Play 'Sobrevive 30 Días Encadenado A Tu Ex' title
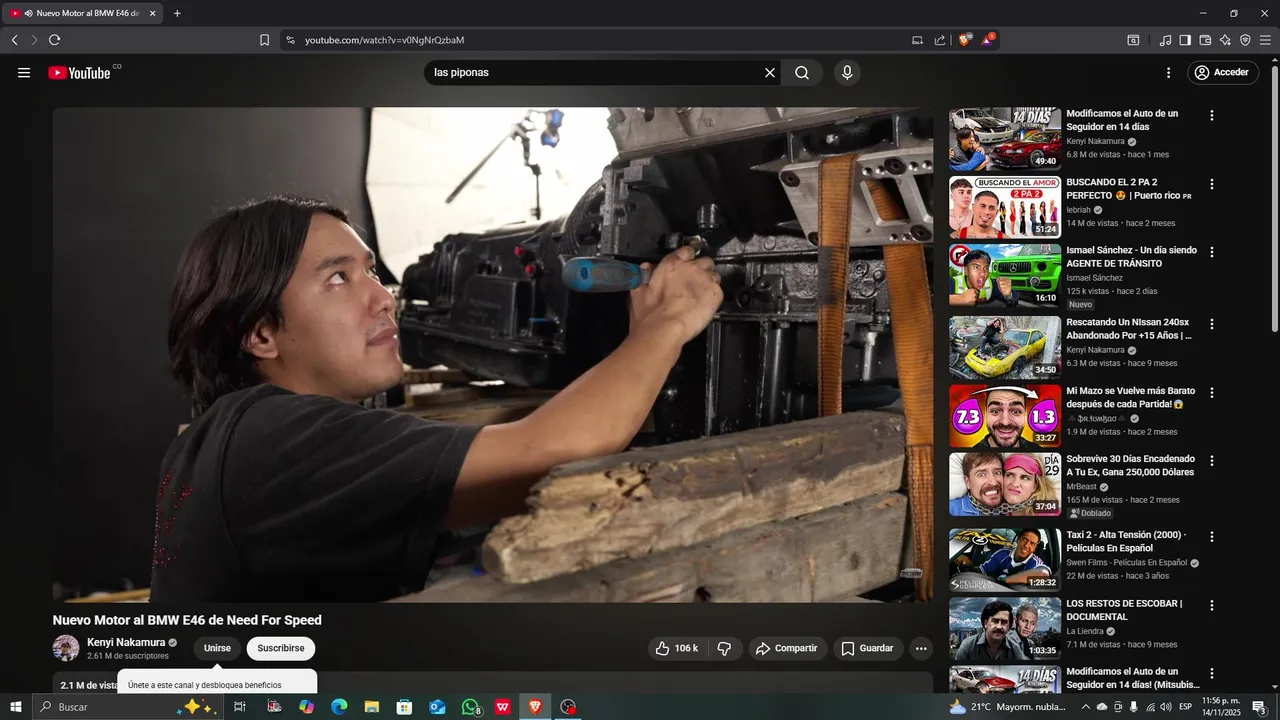1280x720 pixels. pyautogui.click(x=1130, y=465)
